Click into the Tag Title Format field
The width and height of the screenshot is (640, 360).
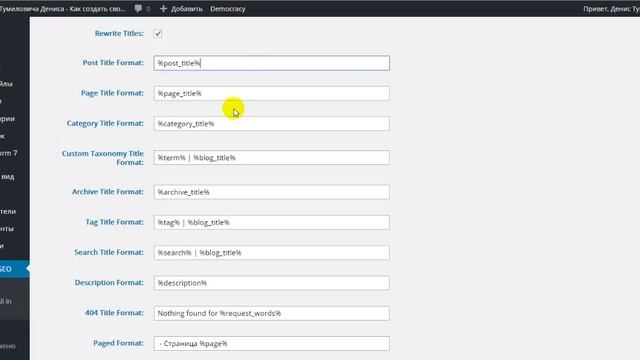(271, 222)
